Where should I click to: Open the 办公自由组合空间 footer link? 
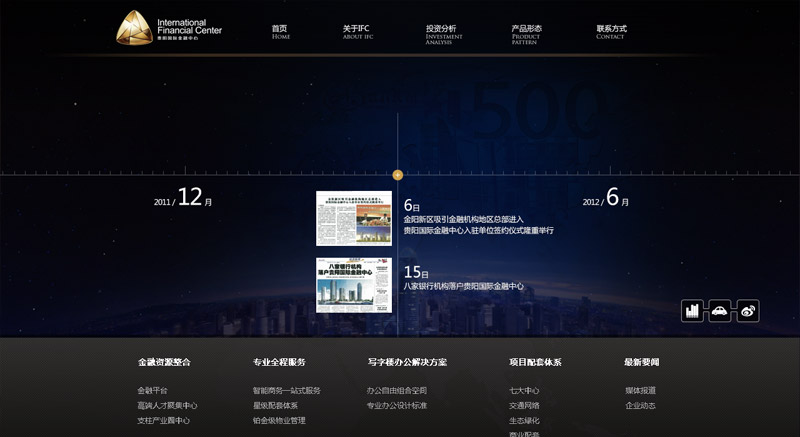(x=396, y=391)
